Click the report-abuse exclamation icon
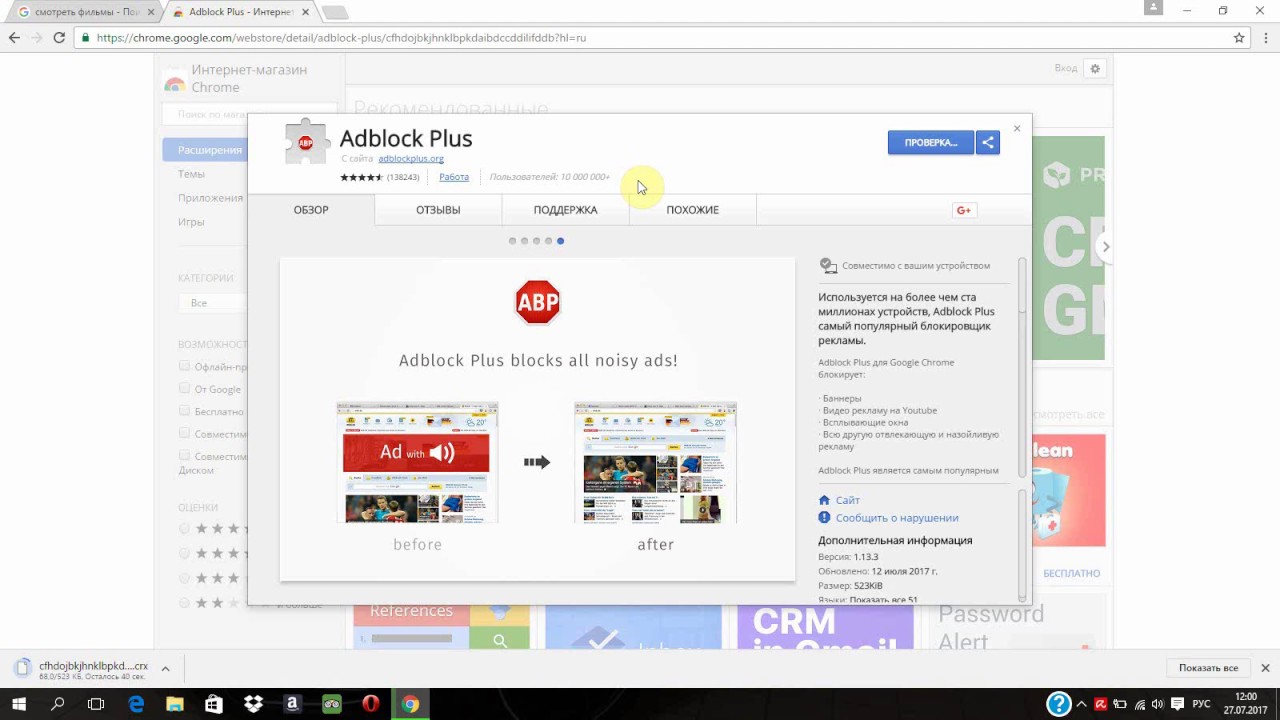Image resolution: width=1280 pixels, height=720 pixels. point(824,518)
